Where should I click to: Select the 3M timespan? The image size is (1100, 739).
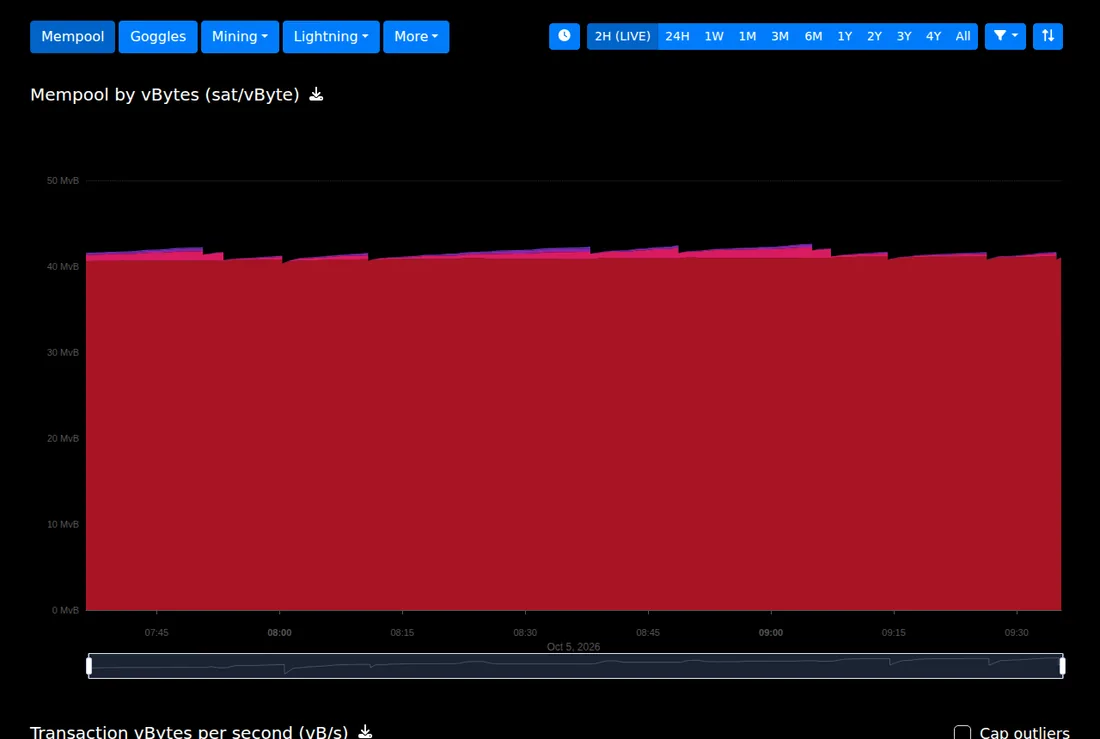click(x=780, y=36)
